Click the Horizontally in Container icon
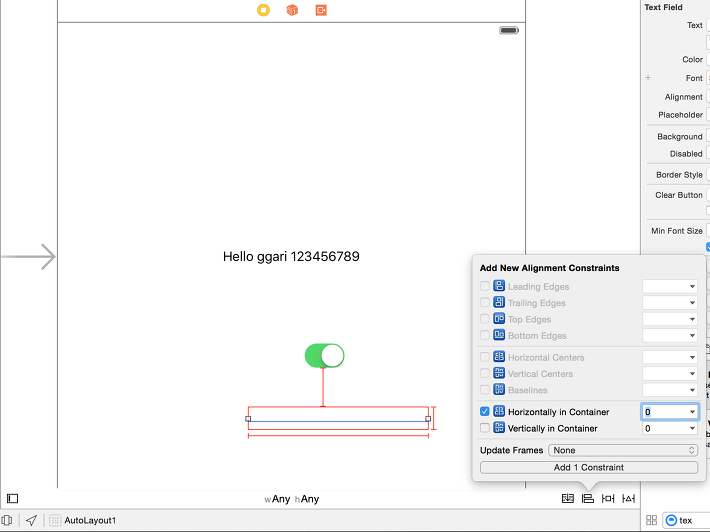 click(499, 411)
